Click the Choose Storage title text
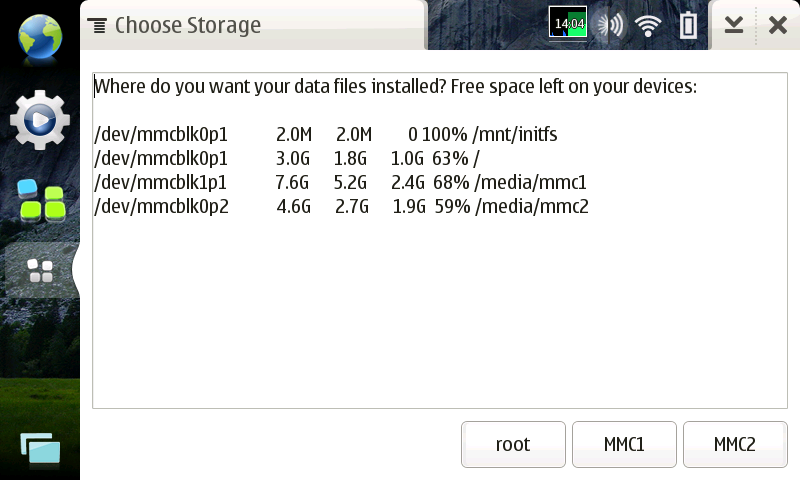 pyautogui.click(x=188, y=25)
